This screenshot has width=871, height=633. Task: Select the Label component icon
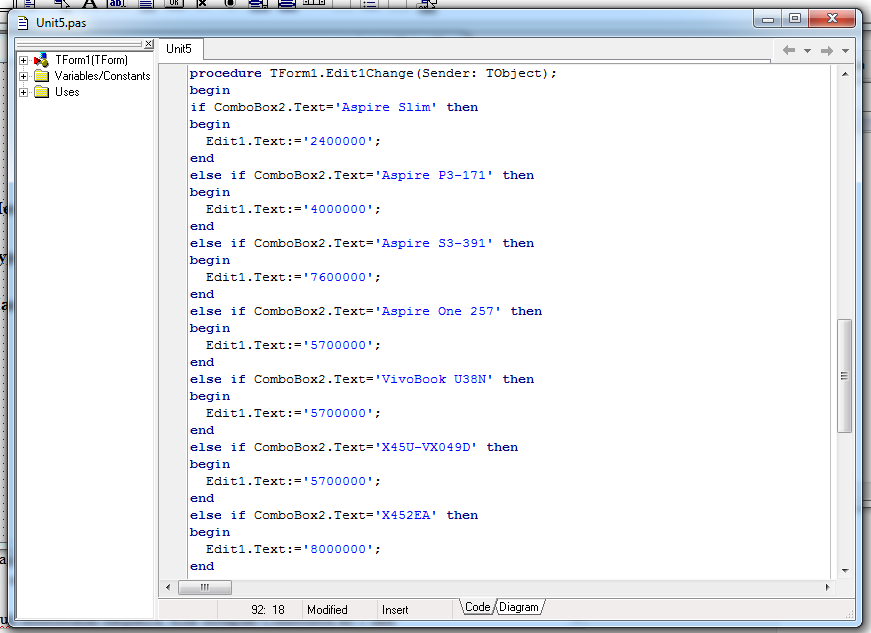point(88,4)
